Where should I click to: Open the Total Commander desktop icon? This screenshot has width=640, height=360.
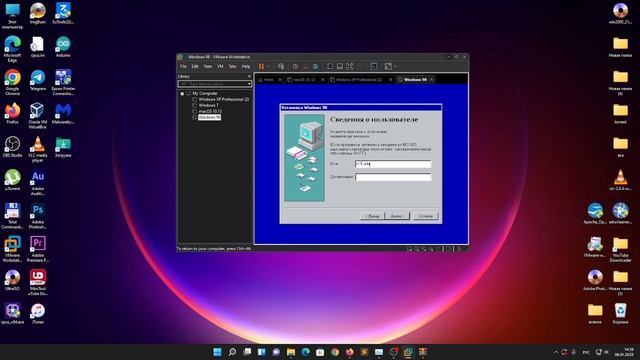click(12, 216)
